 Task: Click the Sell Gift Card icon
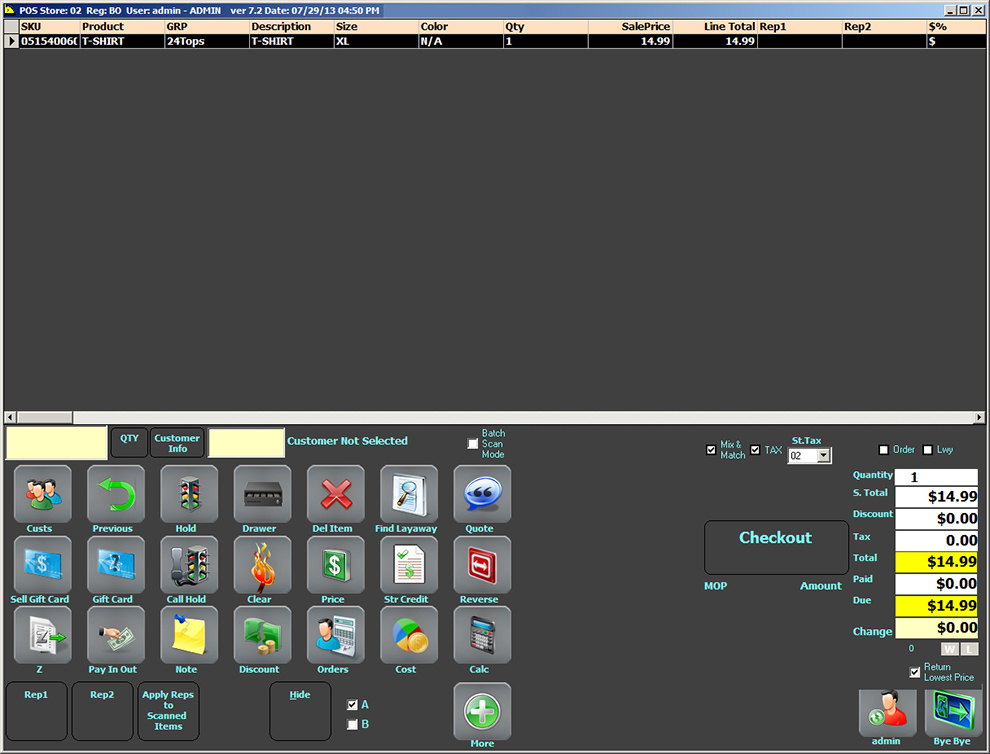click(42, 565)
